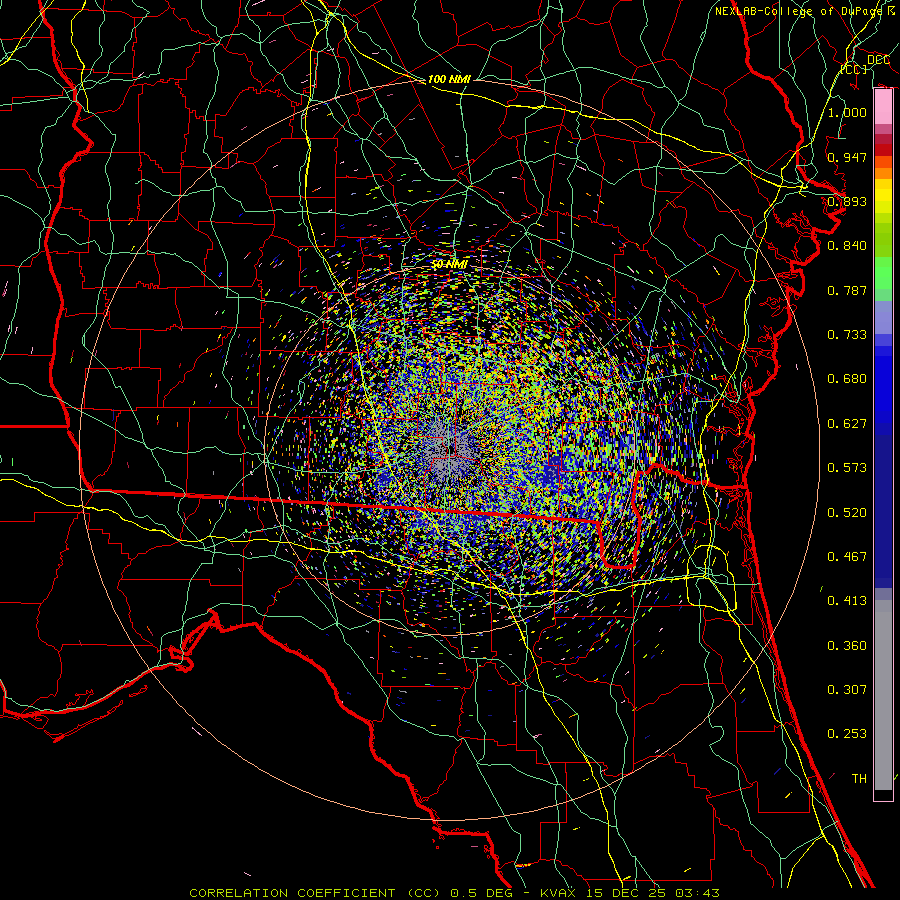Click the 0.573 legend value
Screen dimensions: 900x900
(x=847, y=468)
